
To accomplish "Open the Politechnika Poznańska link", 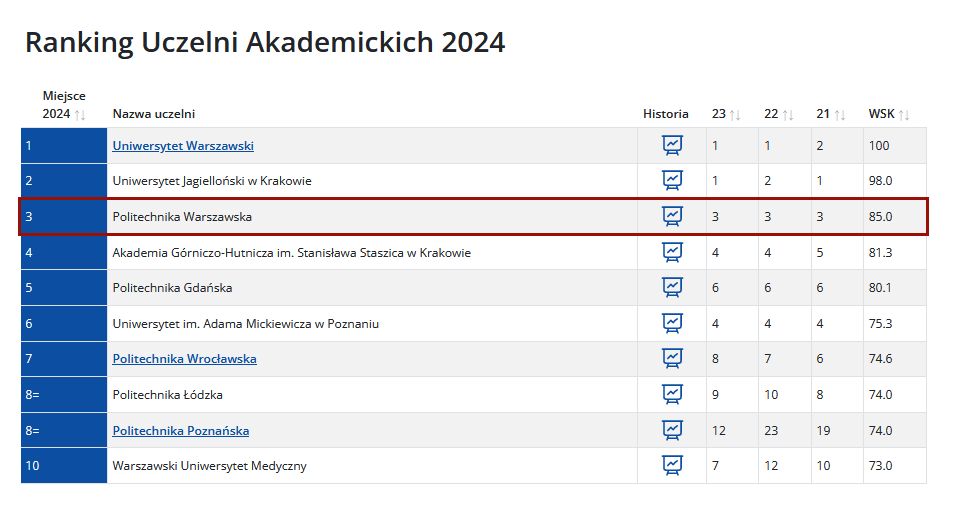I will (181, 431).
